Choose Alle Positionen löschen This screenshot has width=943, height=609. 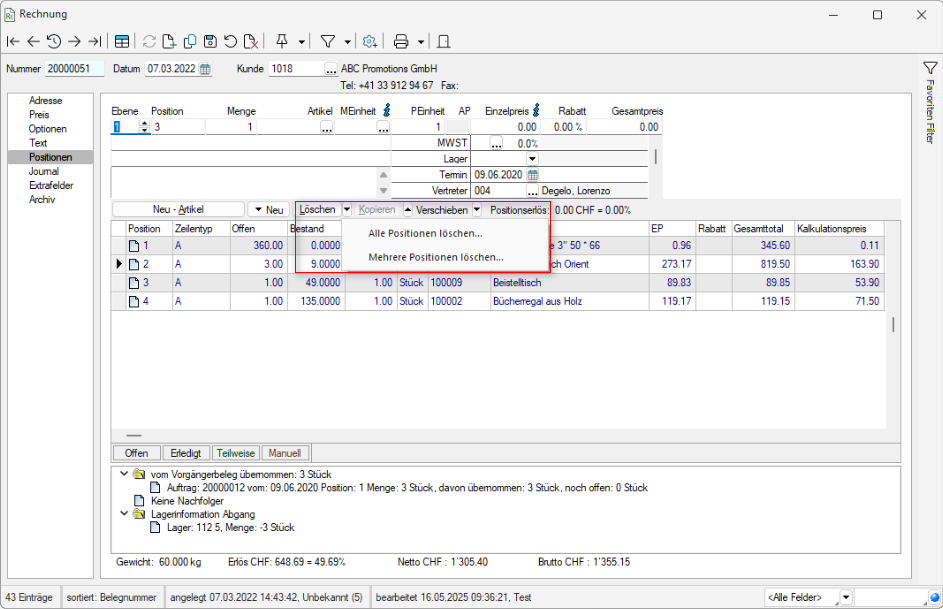425,233
